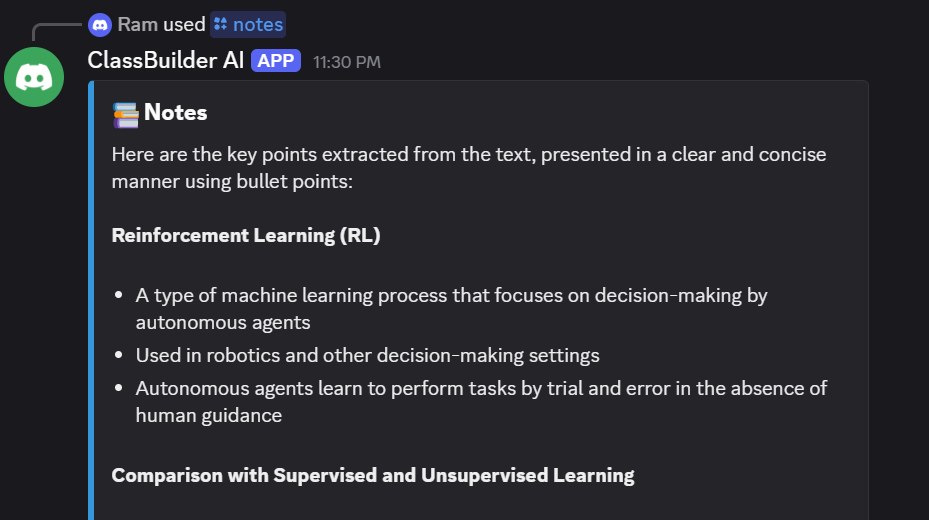Click the purple APP badge

point(276,61)
